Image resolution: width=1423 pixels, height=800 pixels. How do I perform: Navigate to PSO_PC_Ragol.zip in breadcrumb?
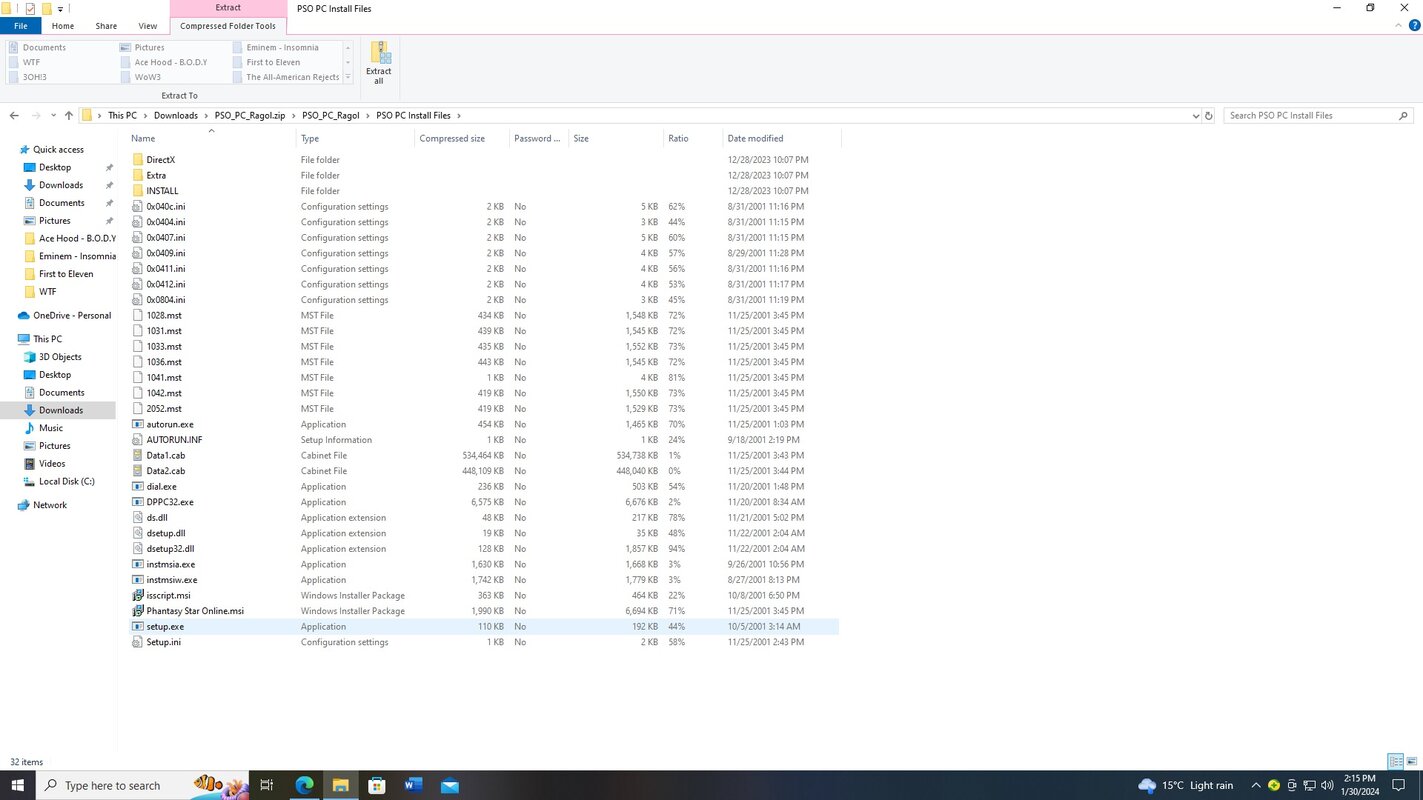click(x=249, y=116)
